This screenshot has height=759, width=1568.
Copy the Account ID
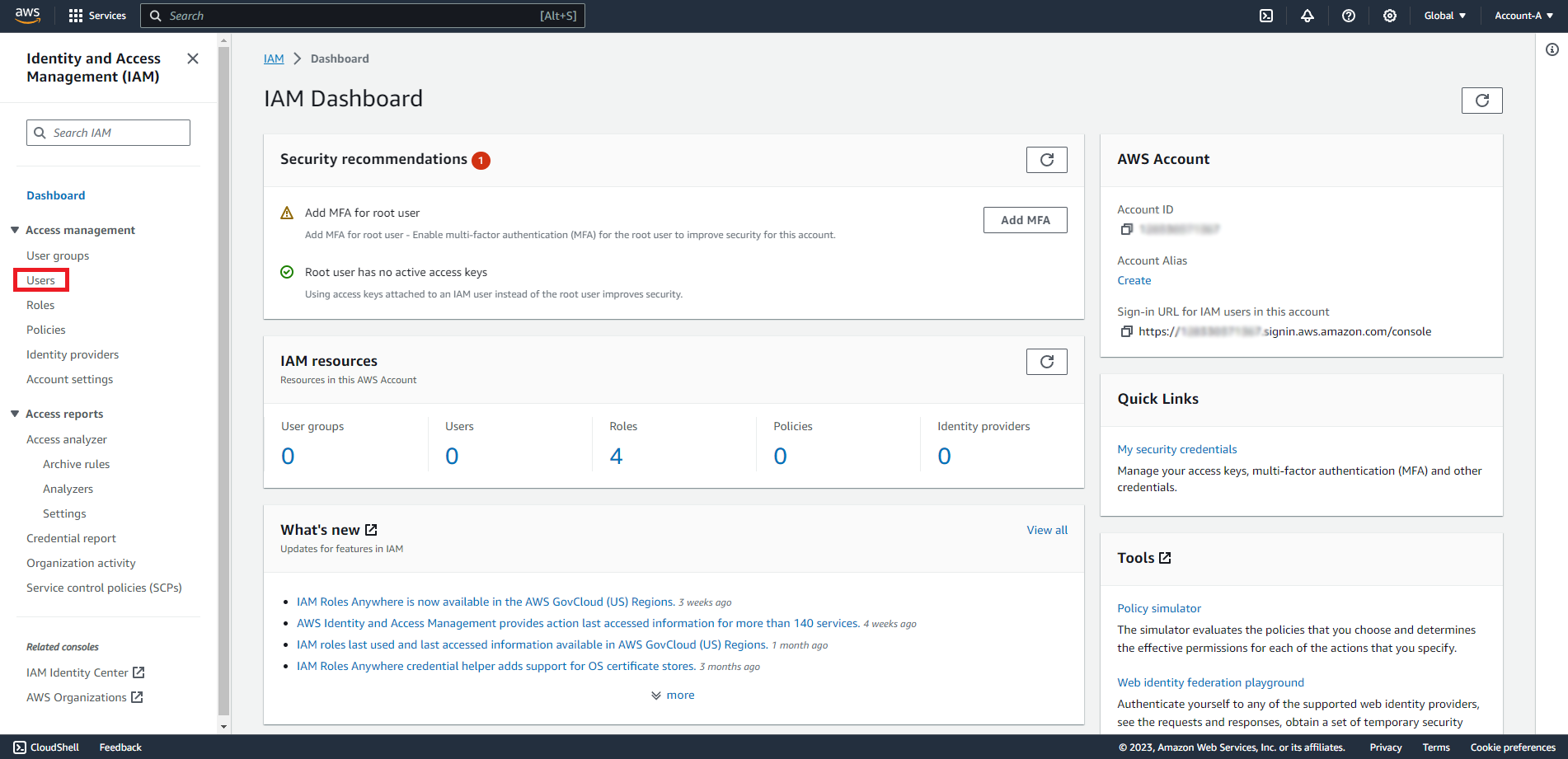1126,229
